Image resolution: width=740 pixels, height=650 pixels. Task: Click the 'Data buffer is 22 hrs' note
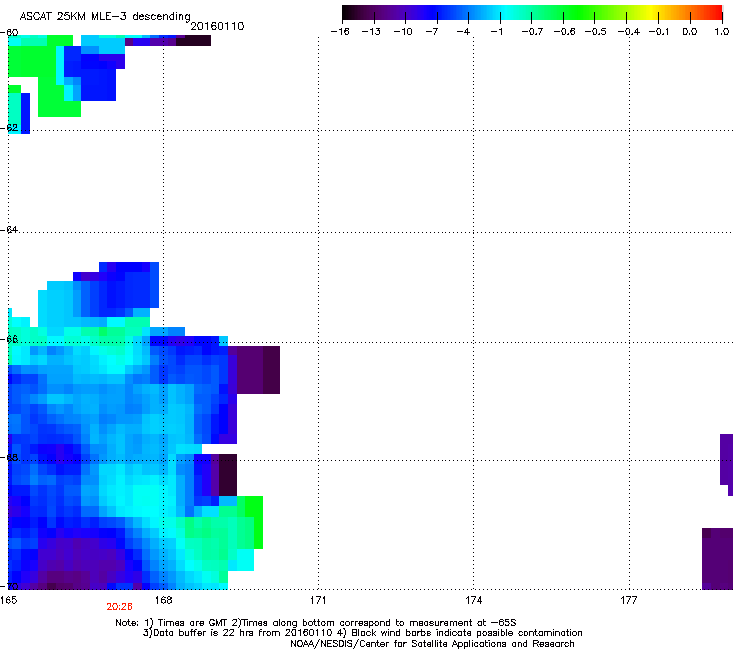362,633
